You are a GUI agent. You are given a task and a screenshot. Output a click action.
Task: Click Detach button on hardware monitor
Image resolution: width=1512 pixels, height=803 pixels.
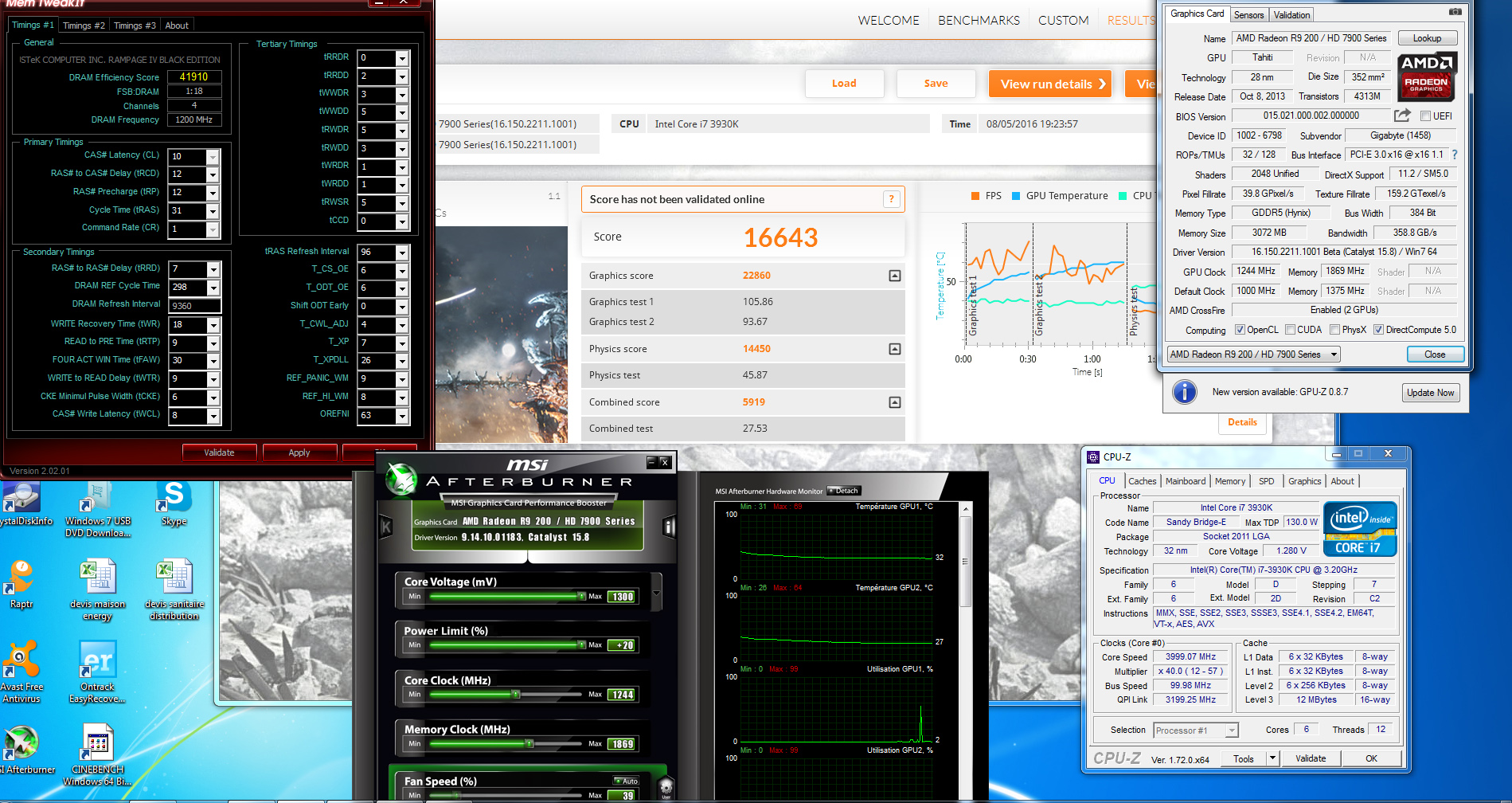[x=844, y=491]
